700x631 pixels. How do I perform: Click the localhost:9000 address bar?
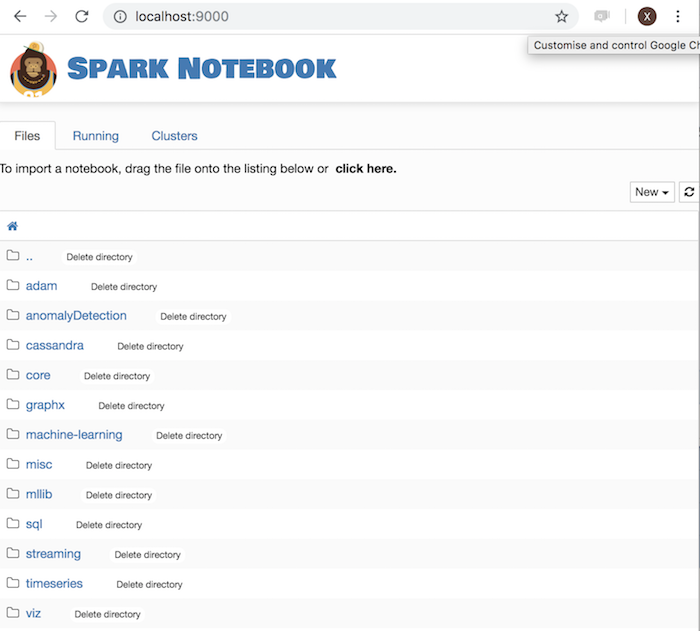pos(341,17)
